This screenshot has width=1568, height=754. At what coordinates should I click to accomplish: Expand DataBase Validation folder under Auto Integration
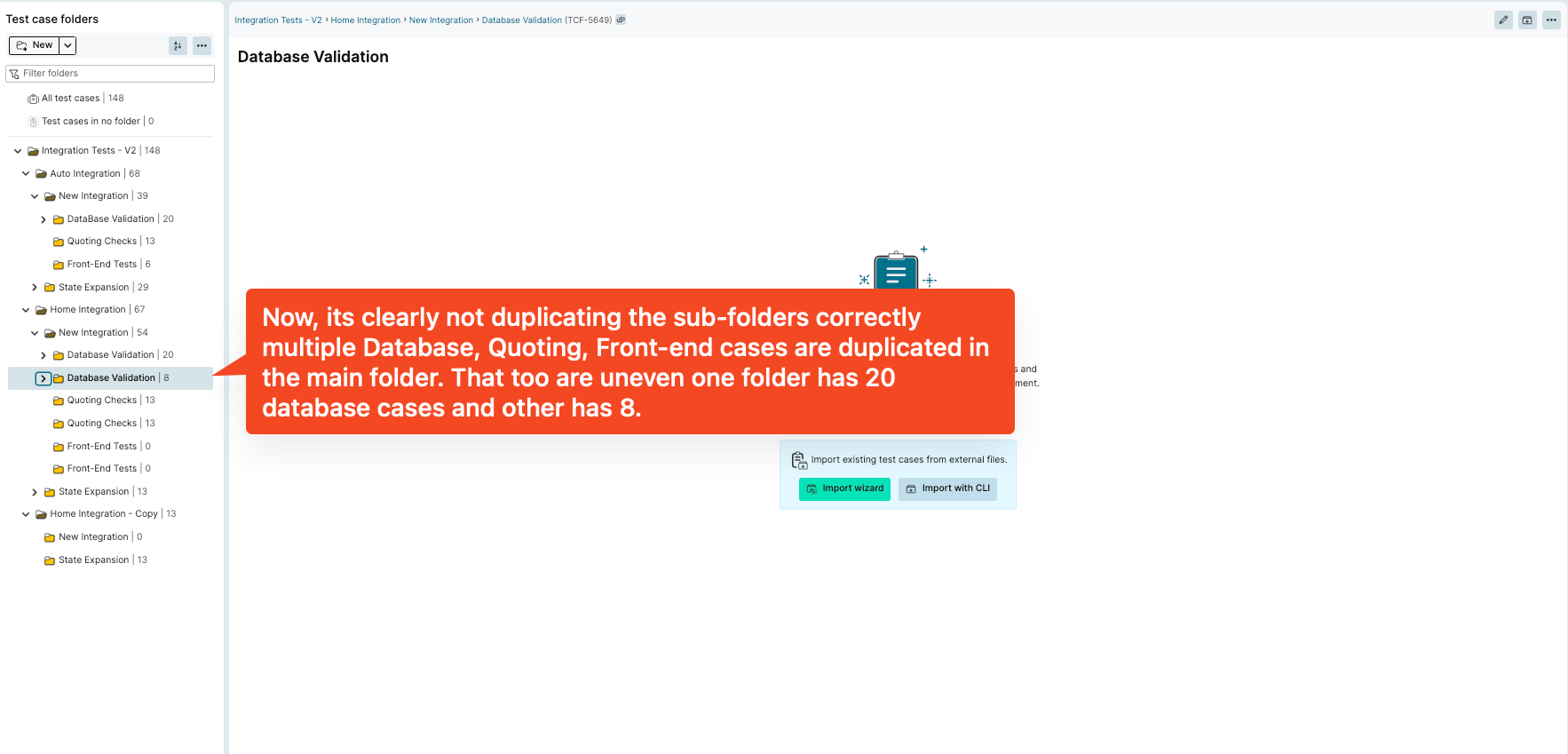point(44,219)
